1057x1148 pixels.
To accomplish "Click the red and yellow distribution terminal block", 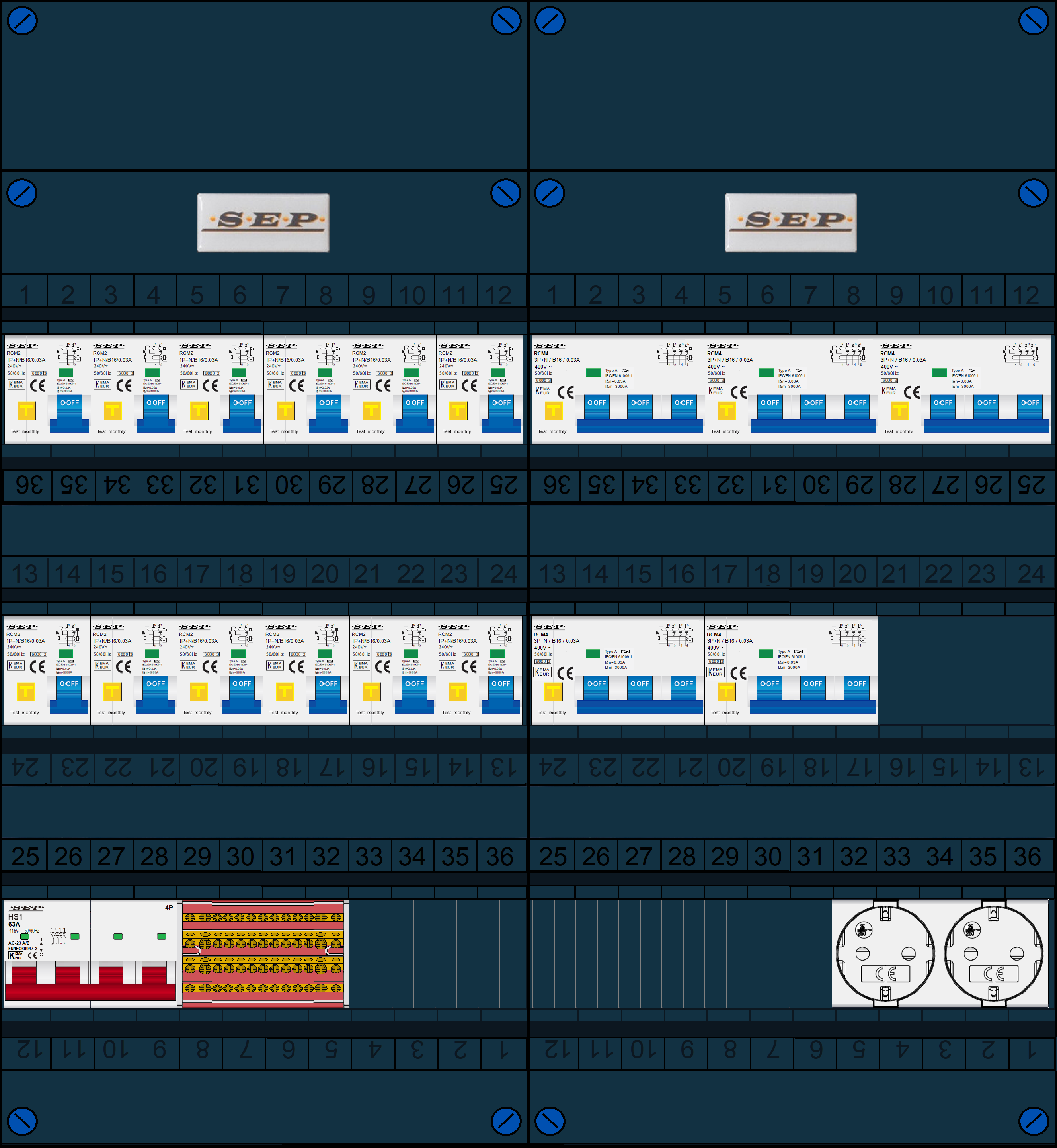I will point(263,953).
